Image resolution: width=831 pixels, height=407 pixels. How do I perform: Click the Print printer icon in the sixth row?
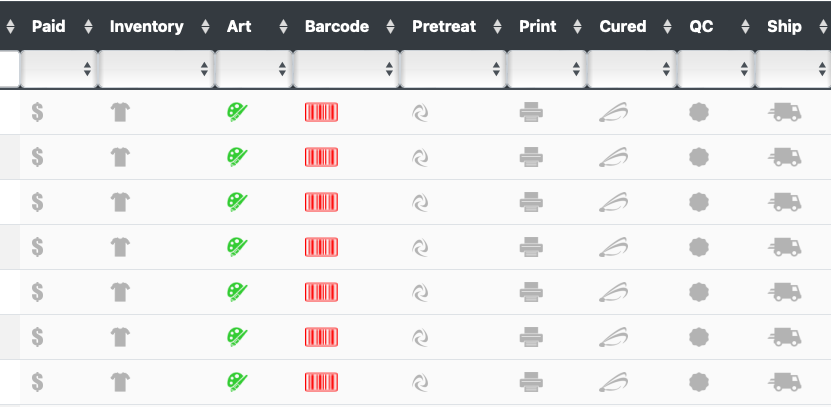pos(531,337)
